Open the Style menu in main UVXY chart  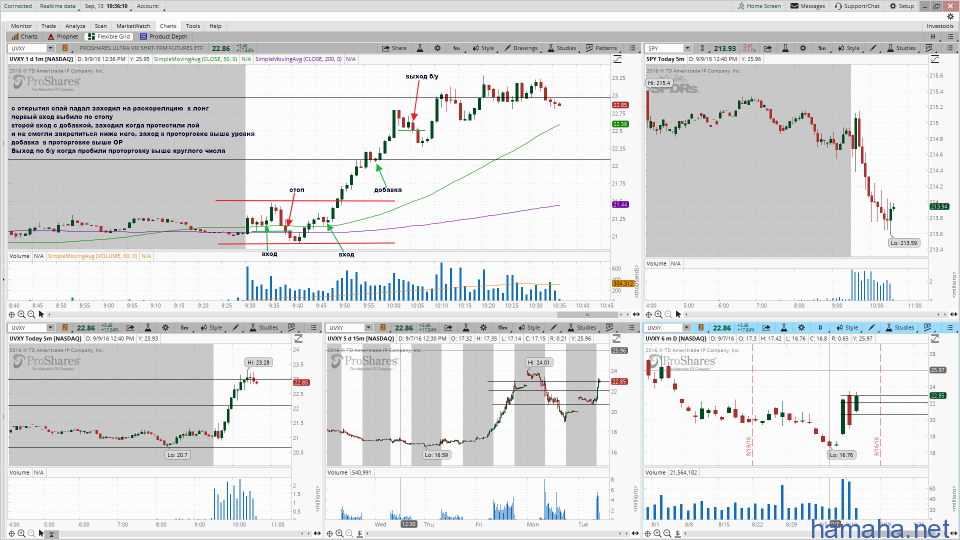coord(484,48)
